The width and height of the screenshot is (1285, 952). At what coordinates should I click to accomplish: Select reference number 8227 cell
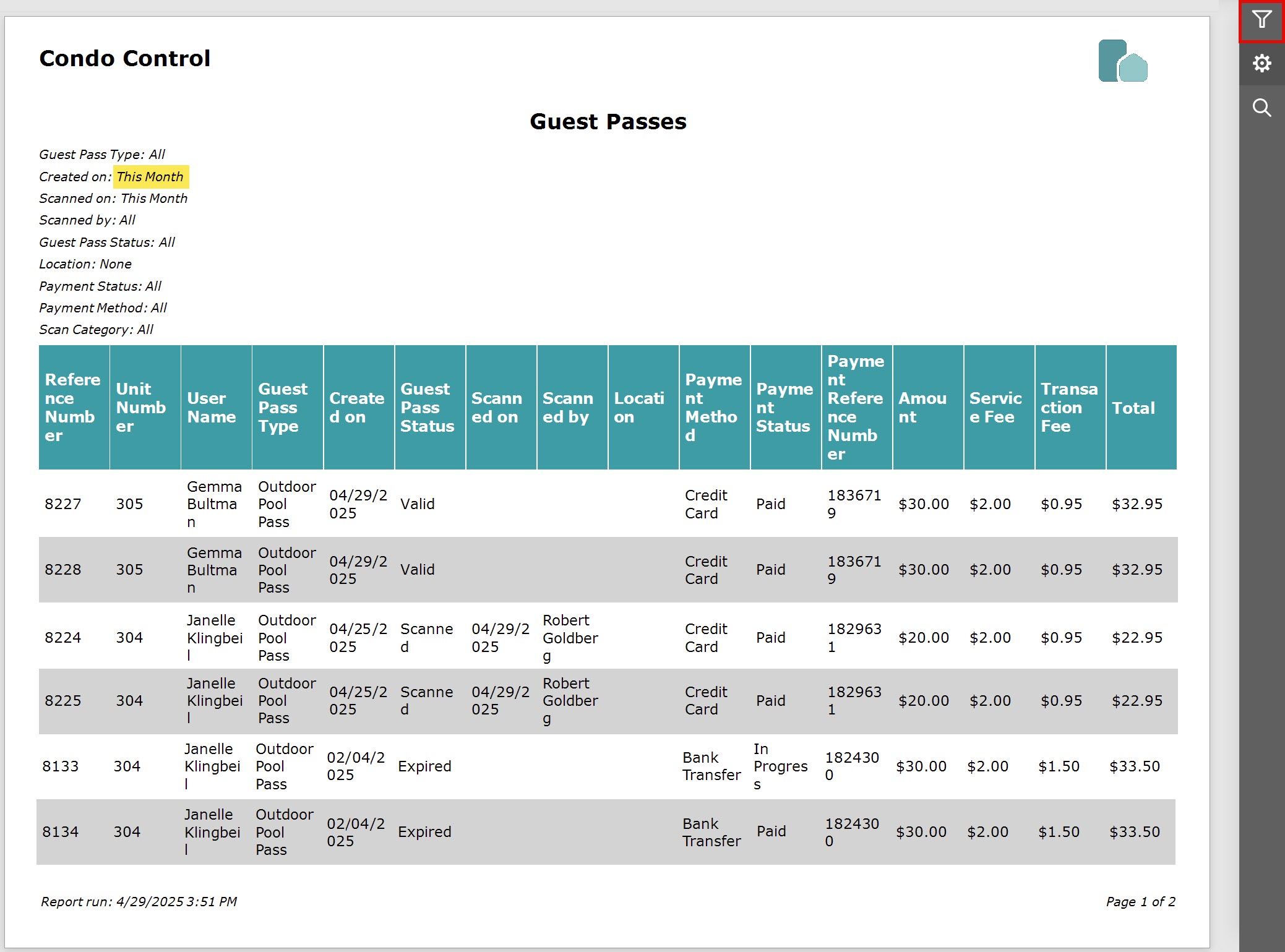pos(63,504)
